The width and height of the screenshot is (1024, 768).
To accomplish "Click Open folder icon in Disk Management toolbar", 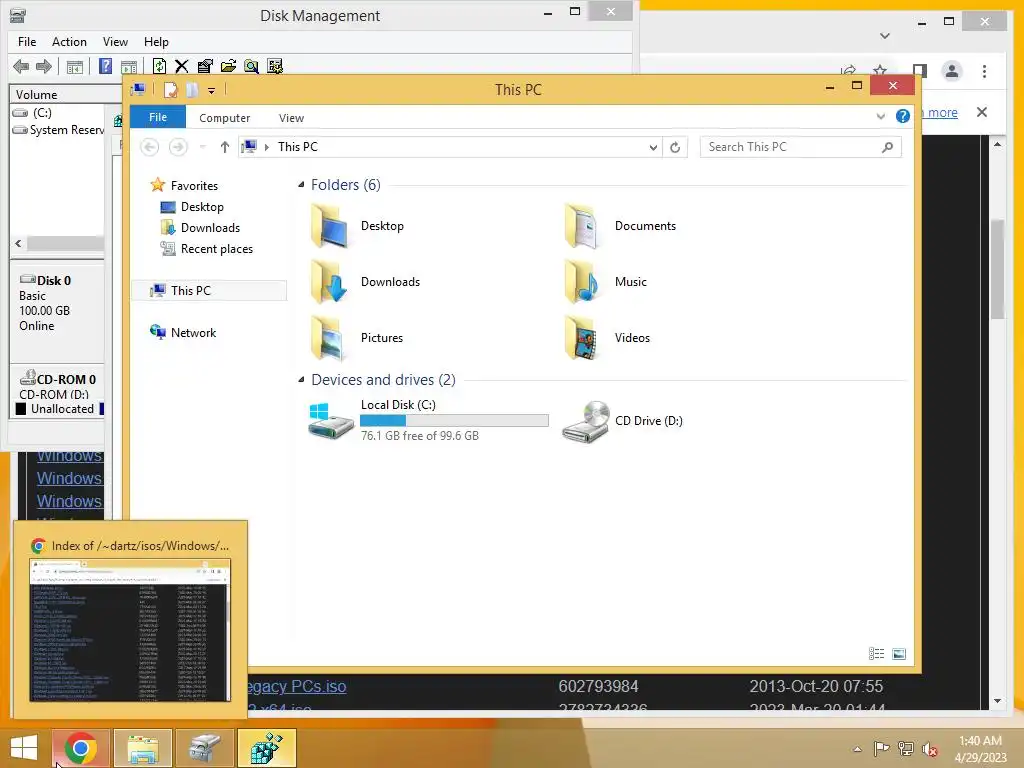I will (228, 66).
